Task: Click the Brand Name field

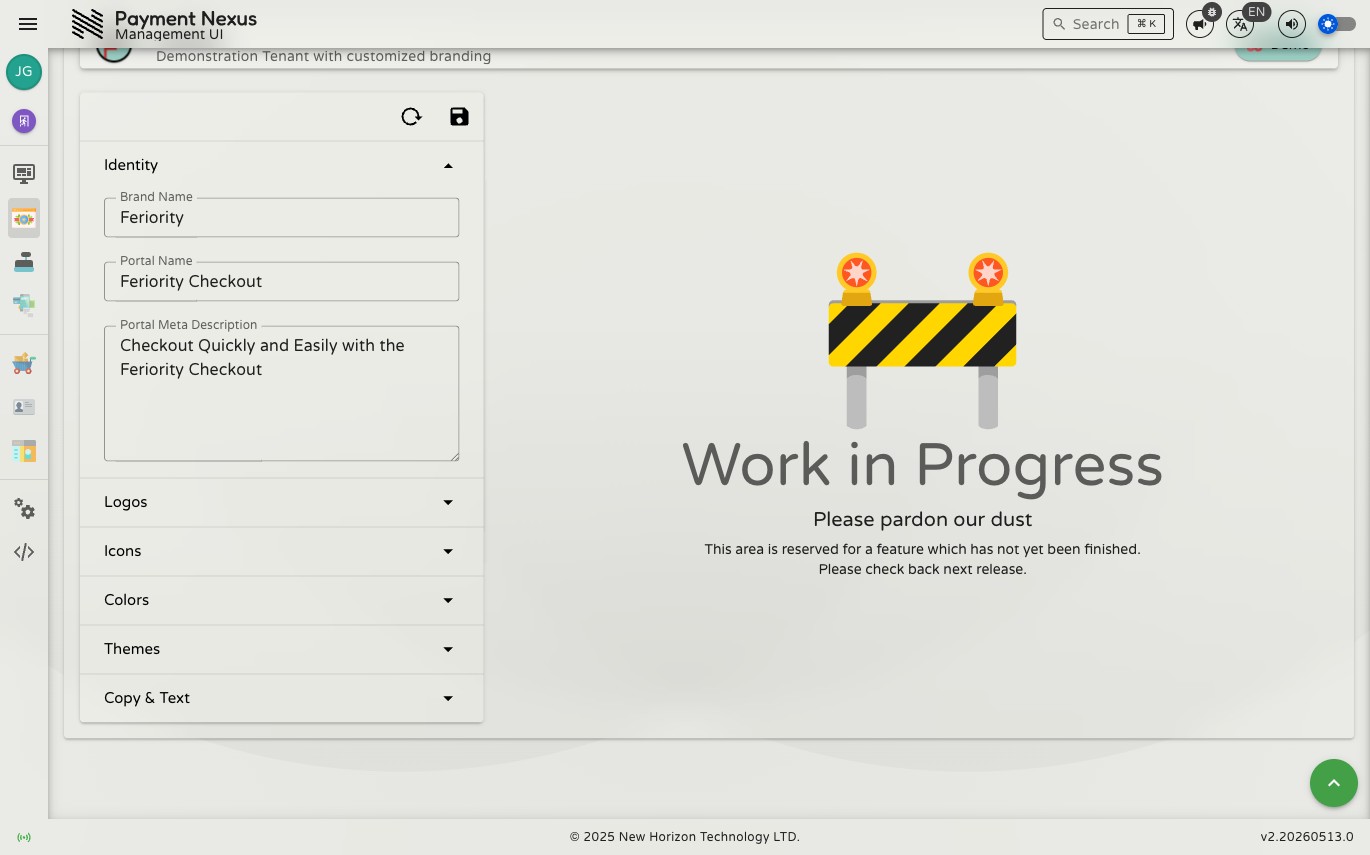Action: coord(281,217)
